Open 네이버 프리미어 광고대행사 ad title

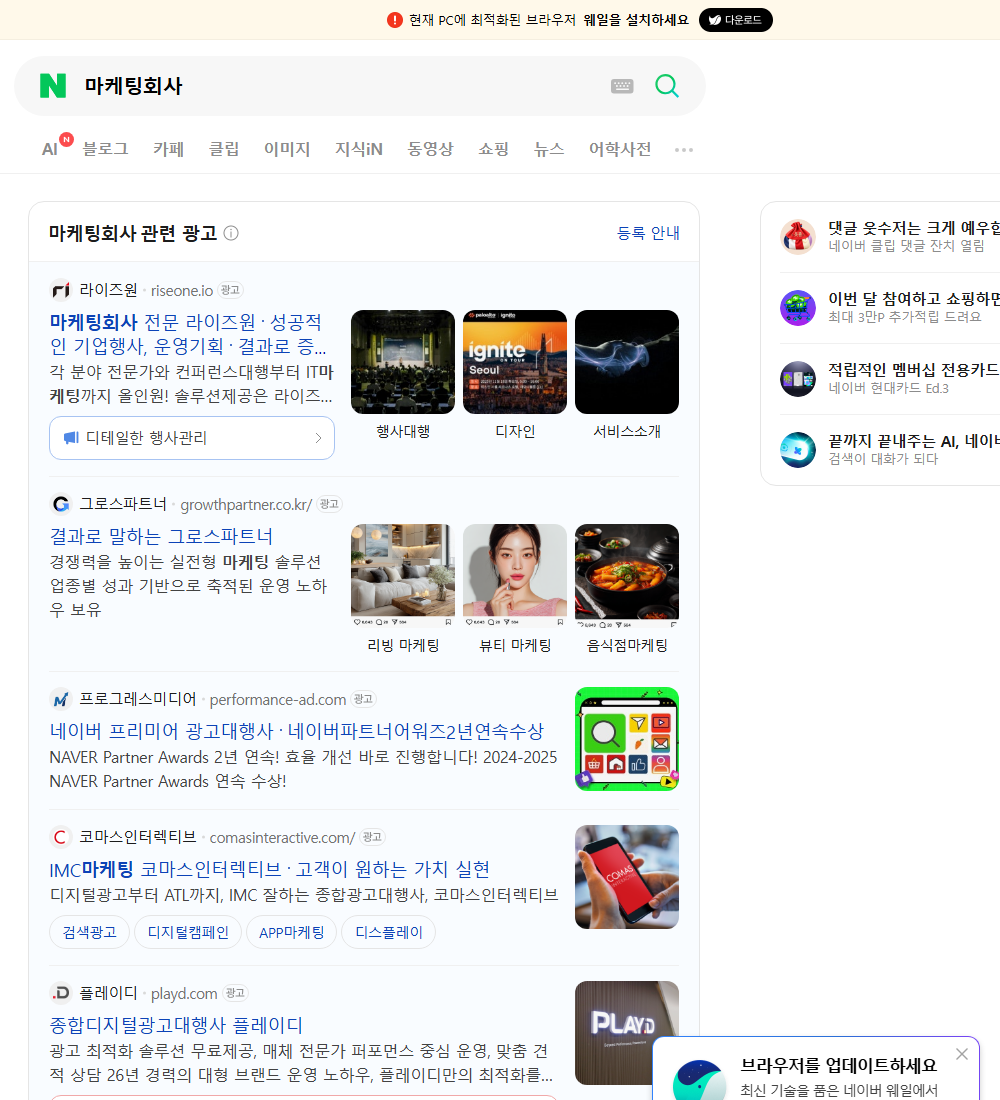pos(297,731)
